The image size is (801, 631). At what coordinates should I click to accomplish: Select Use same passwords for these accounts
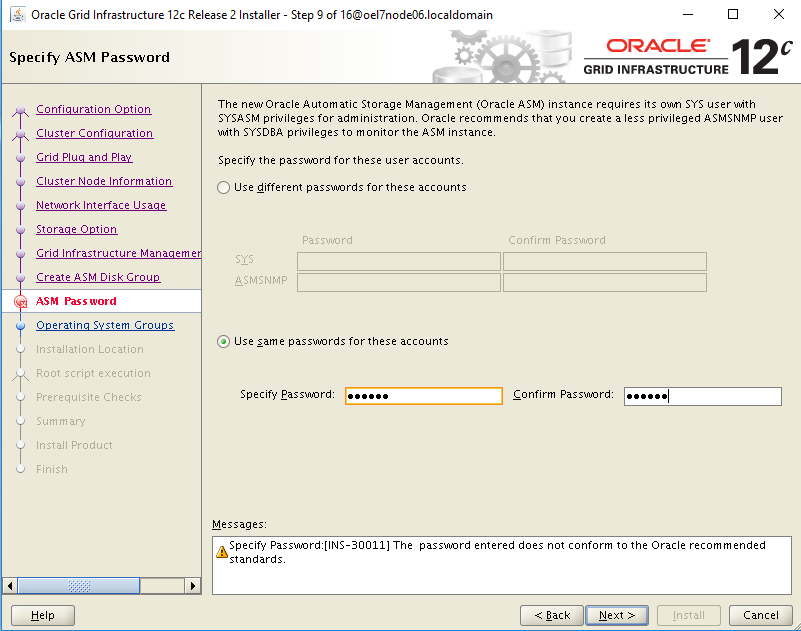pyautogui.click(x=223, y=342)
